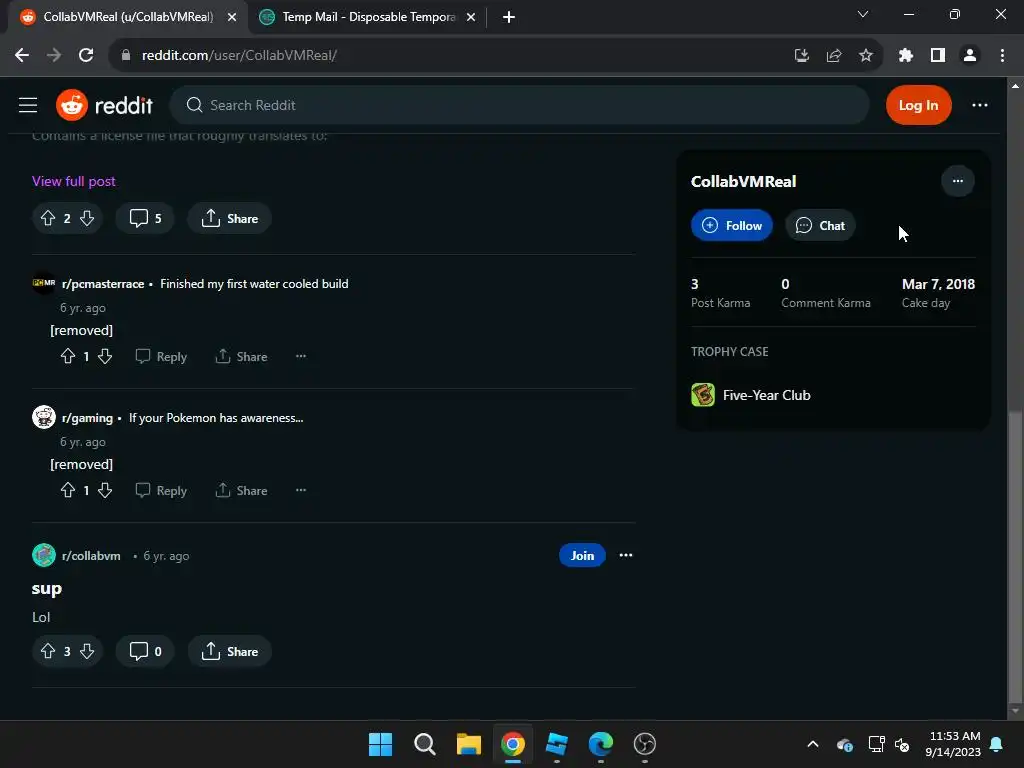Open a new browser tab
This screenshot has width=1024, height=768.
pos(509,17)
